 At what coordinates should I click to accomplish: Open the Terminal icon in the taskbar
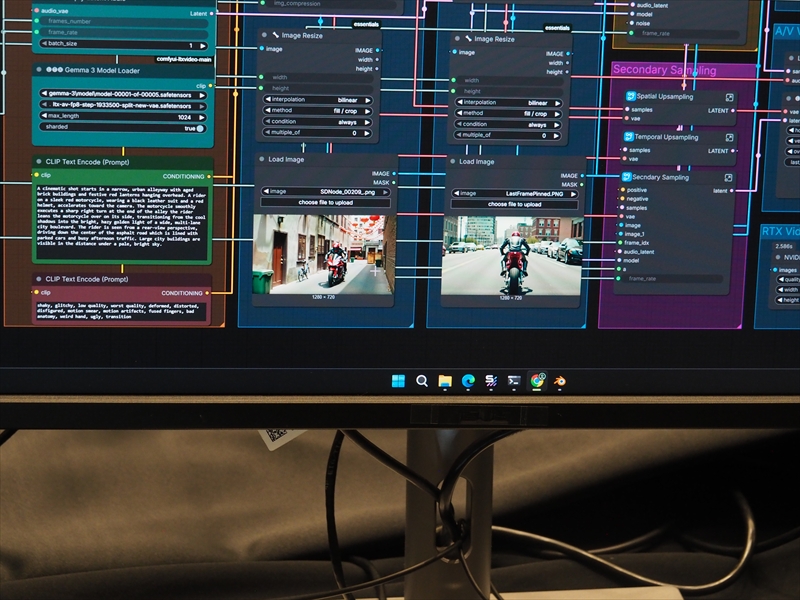513,381
